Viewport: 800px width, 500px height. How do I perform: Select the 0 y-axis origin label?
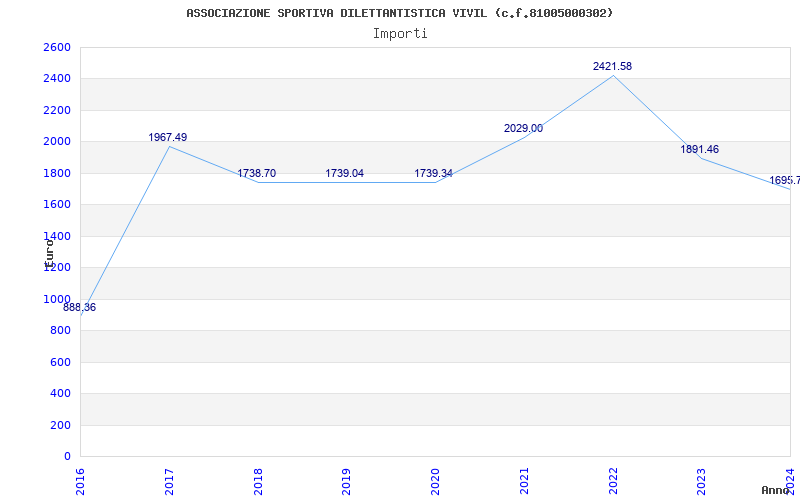coord(67,457)
